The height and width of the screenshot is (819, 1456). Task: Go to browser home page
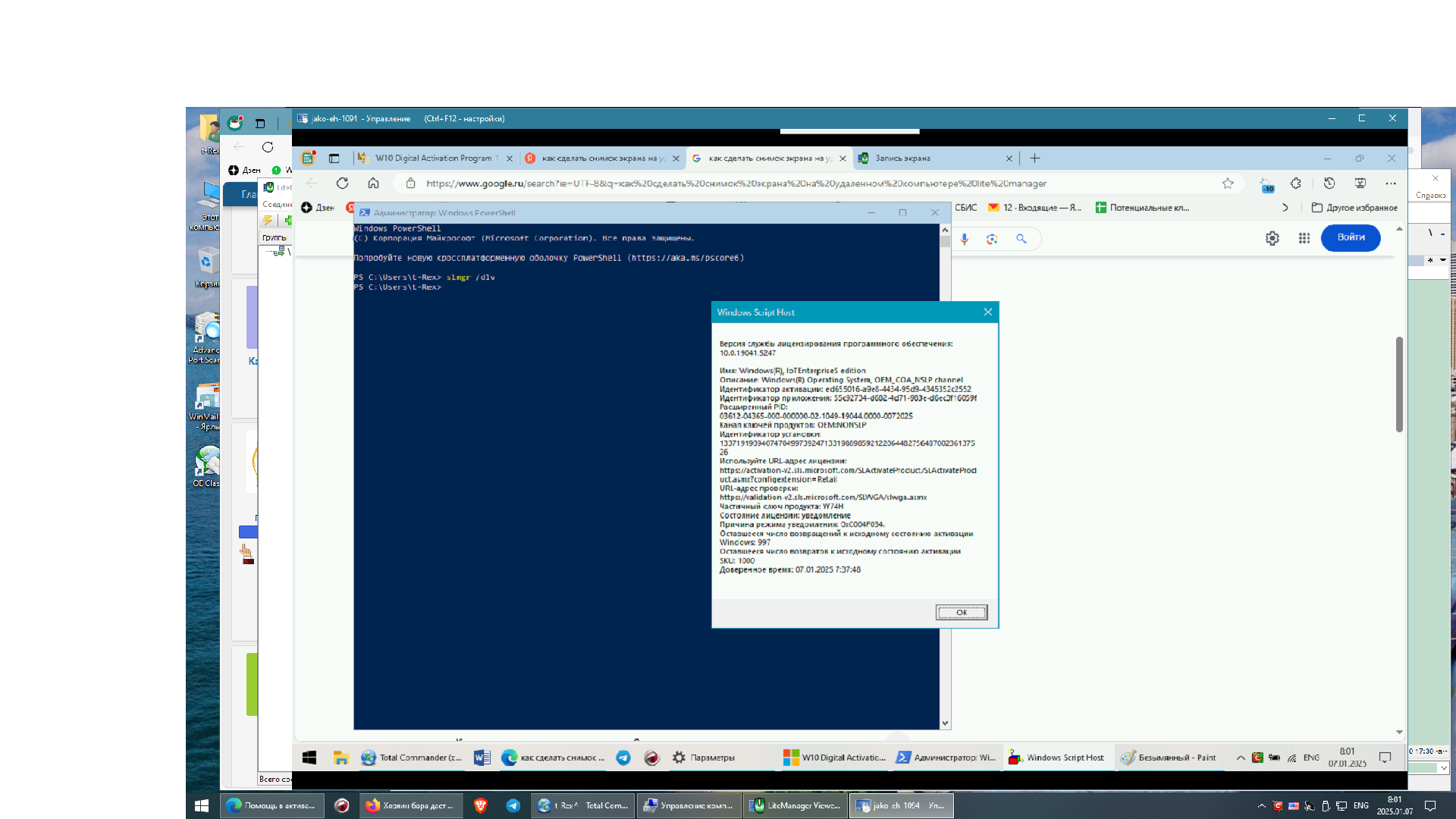373,184
